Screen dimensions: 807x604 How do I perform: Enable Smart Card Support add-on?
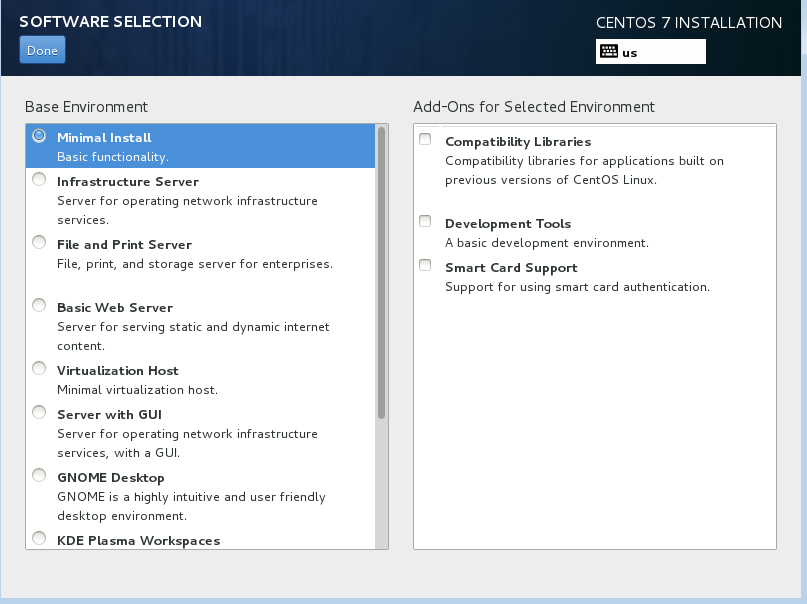pyautogui.click(x=424, y=264)
